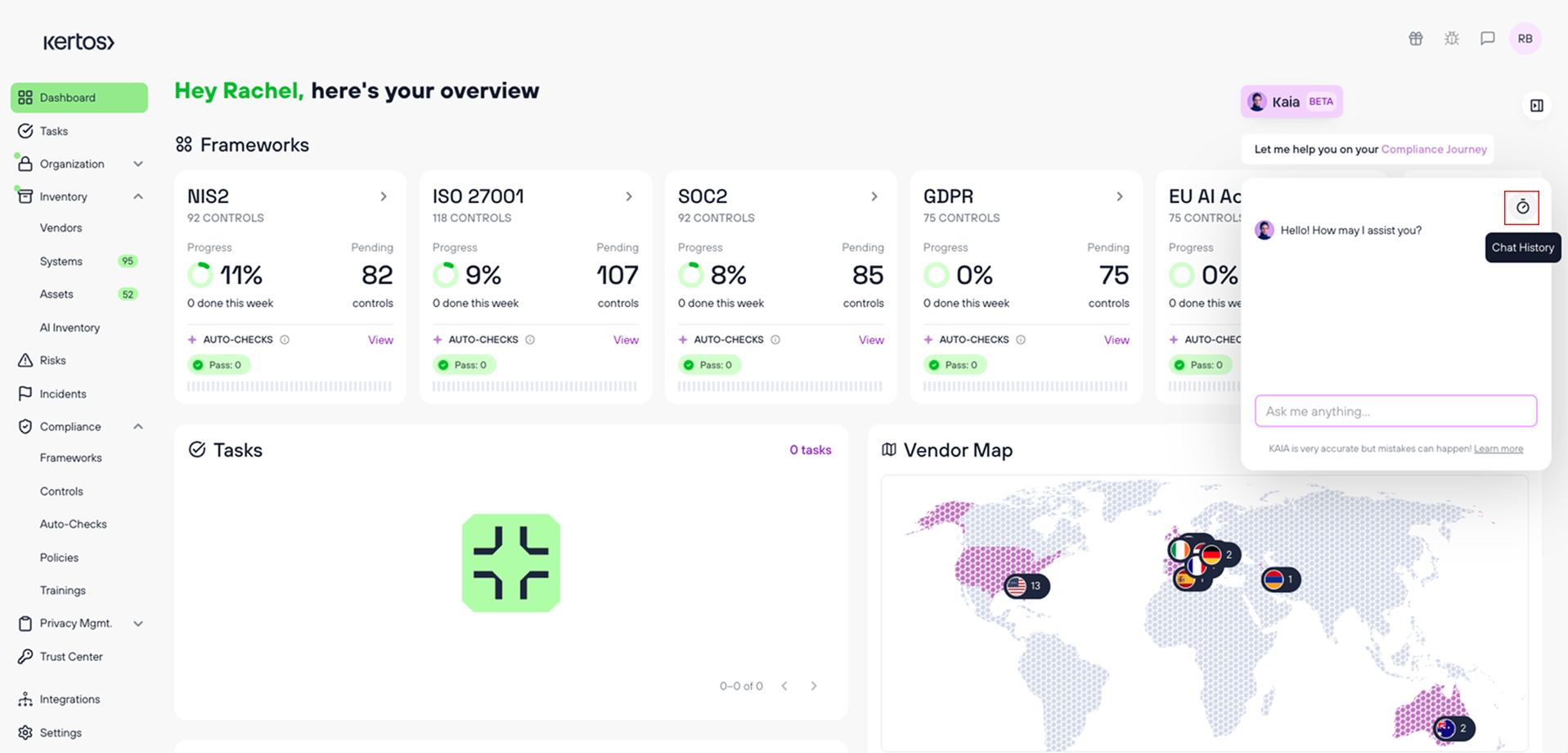Open the RB user avatar menu
The image size is (1568, 753).
pyautogui.click(x=1525, y=38)
